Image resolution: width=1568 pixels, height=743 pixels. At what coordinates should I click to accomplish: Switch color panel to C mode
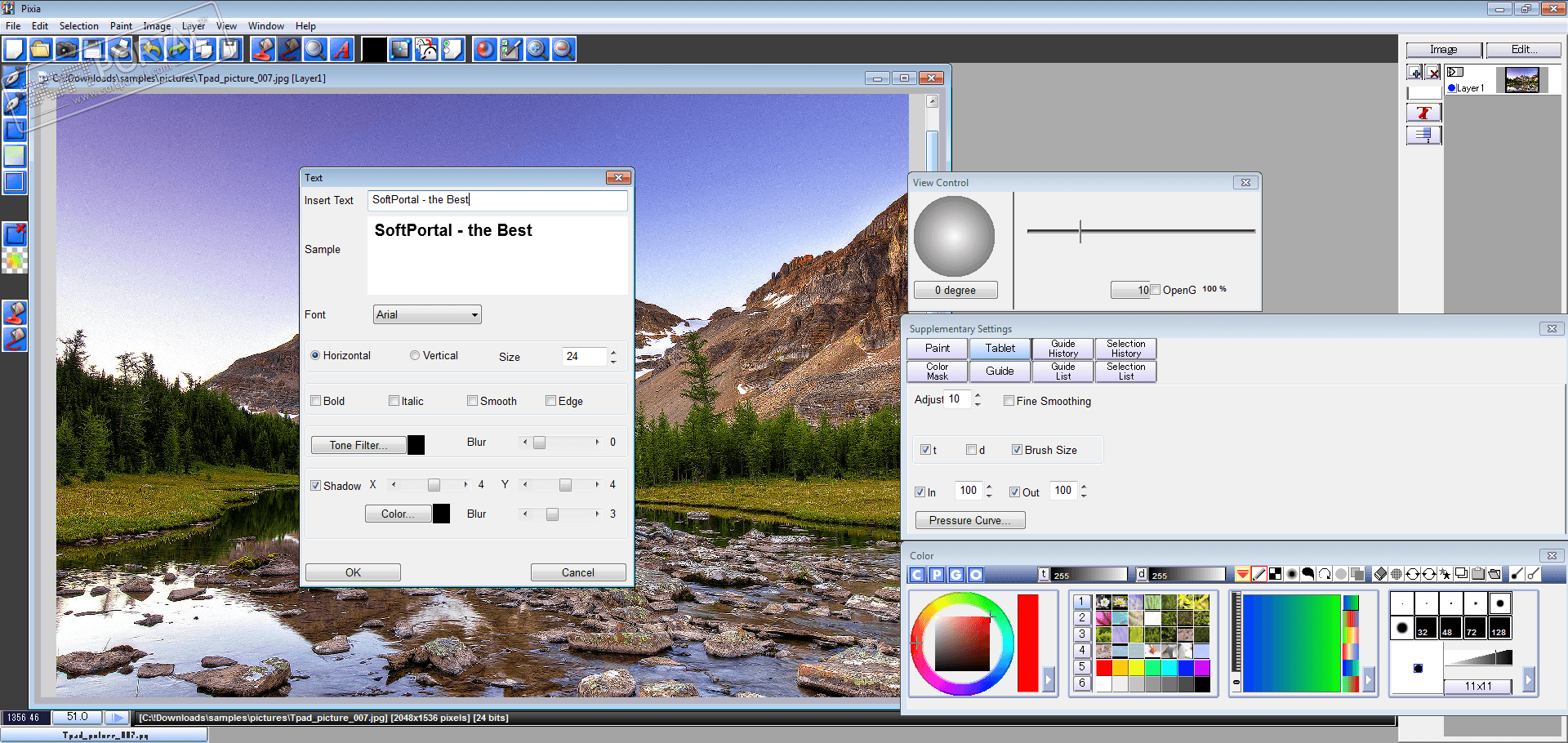click(917, 575)
